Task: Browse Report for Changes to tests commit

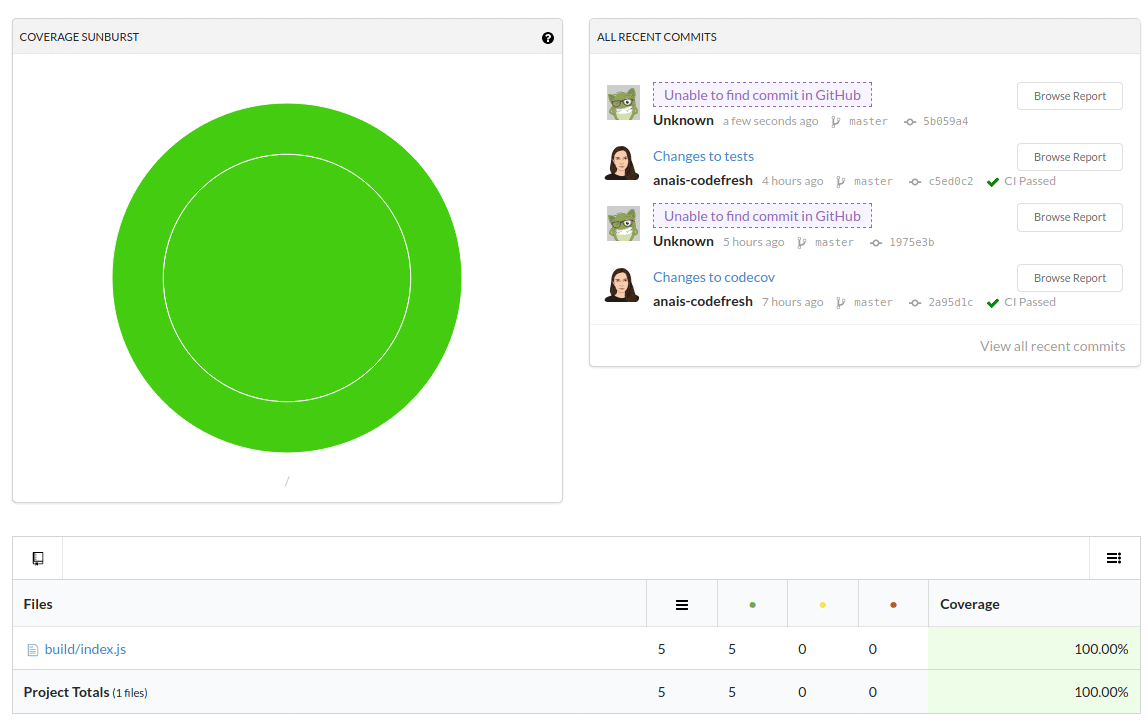Action: tap(1069, 157)
